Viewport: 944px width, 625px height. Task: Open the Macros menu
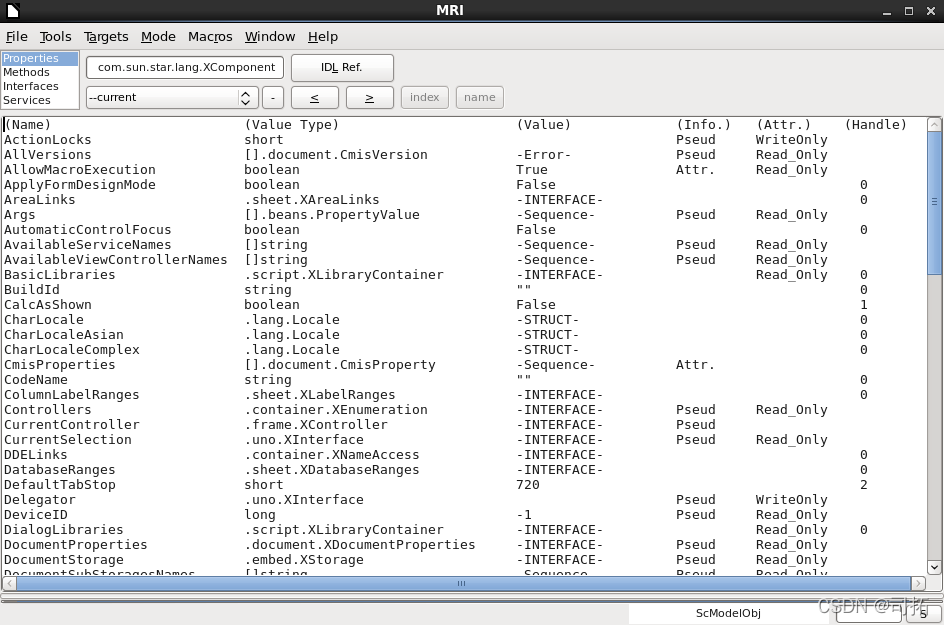pyautogui.click(x=210, y=37)
